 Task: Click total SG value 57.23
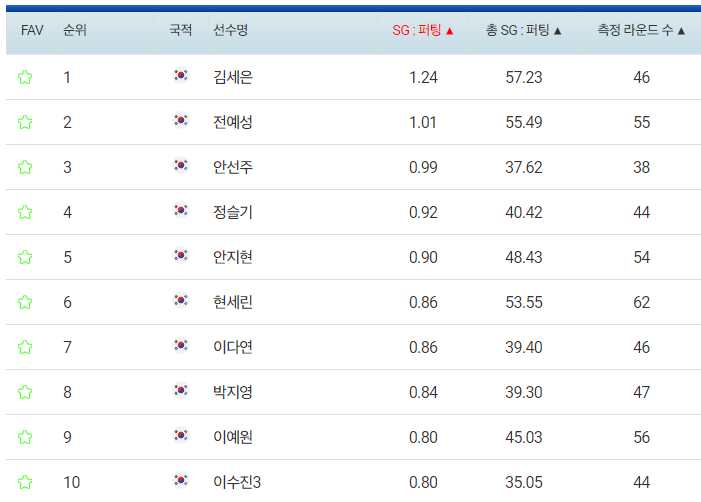point(524,77)
